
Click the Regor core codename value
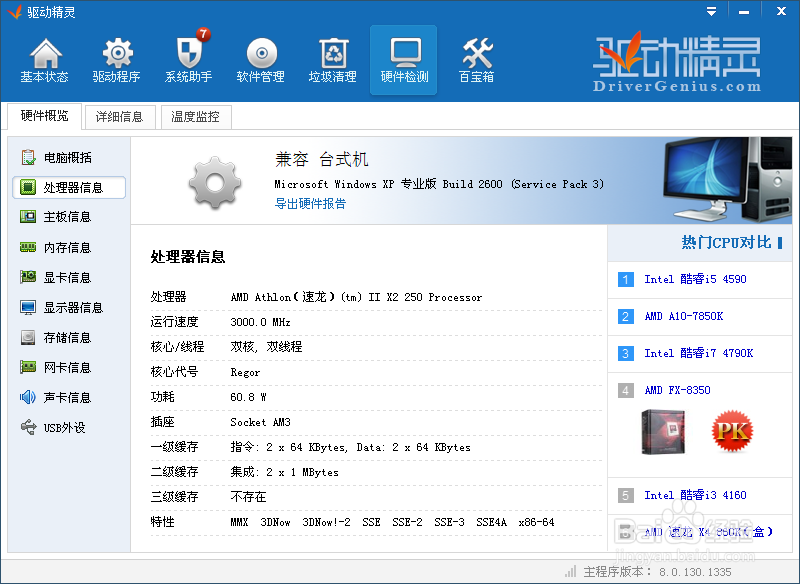tap(245, 372)
